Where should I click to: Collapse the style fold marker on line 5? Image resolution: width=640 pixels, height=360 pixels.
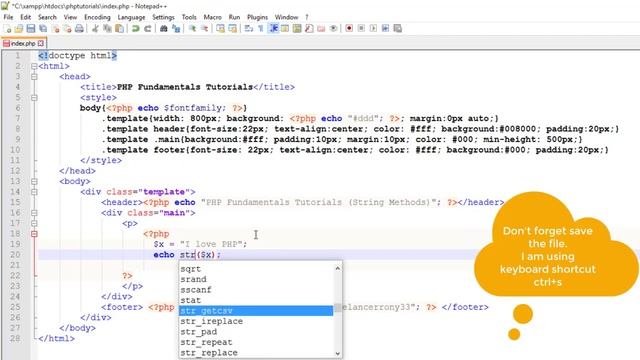coord(34,98)
